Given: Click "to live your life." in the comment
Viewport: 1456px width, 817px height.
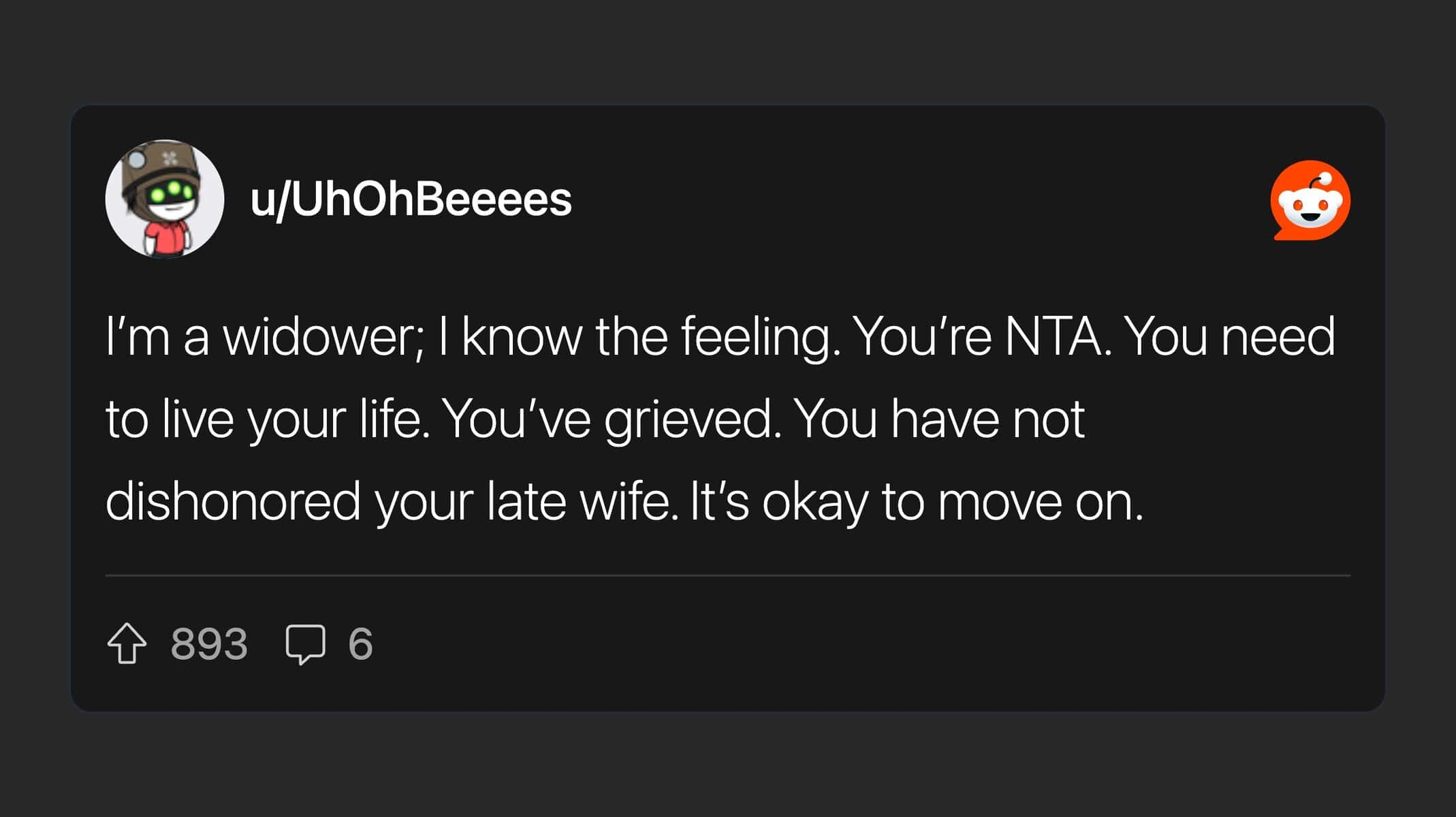Looking at the screenshot, I should (268, 419).
